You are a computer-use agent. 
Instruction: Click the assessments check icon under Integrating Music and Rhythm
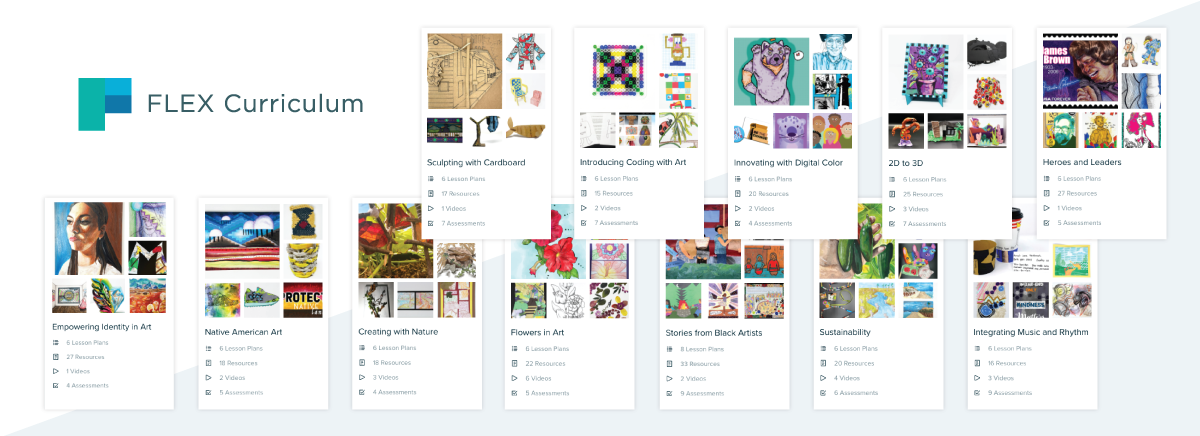tap(977, 392)
